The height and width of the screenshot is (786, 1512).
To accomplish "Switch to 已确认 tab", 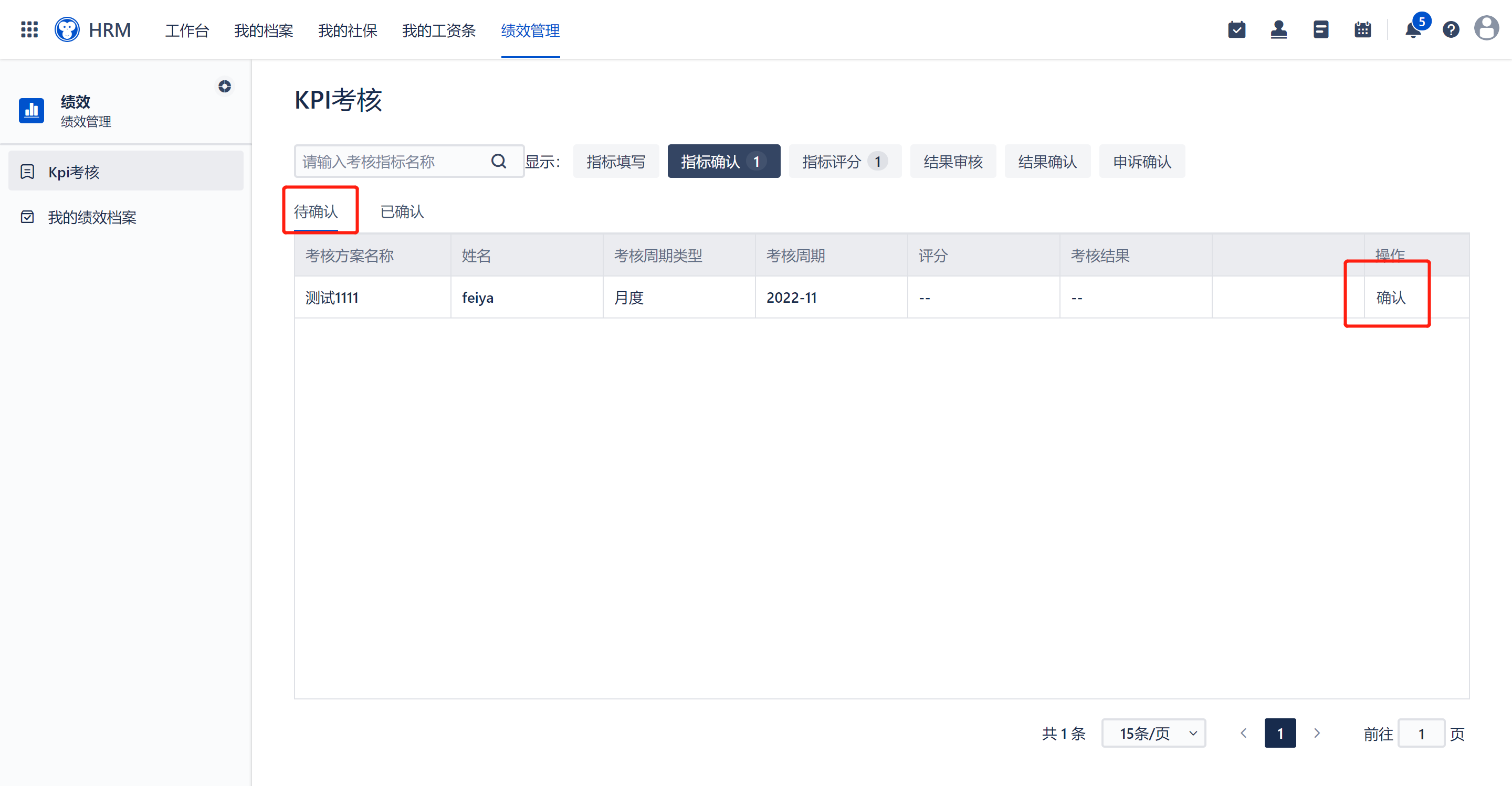I will [x=402, y=211].
